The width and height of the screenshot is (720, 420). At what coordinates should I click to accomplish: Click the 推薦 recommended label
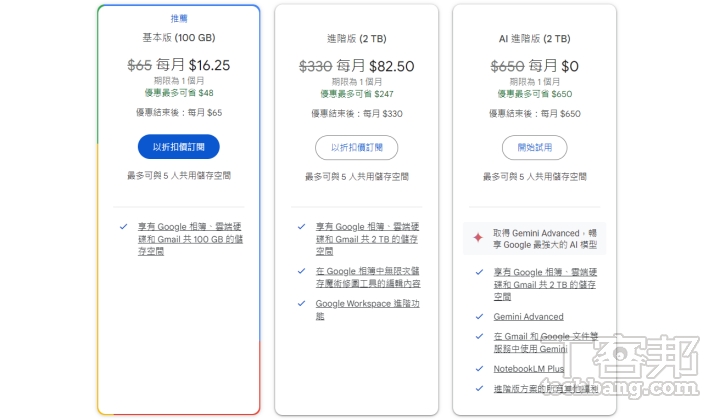pos(179,18)
